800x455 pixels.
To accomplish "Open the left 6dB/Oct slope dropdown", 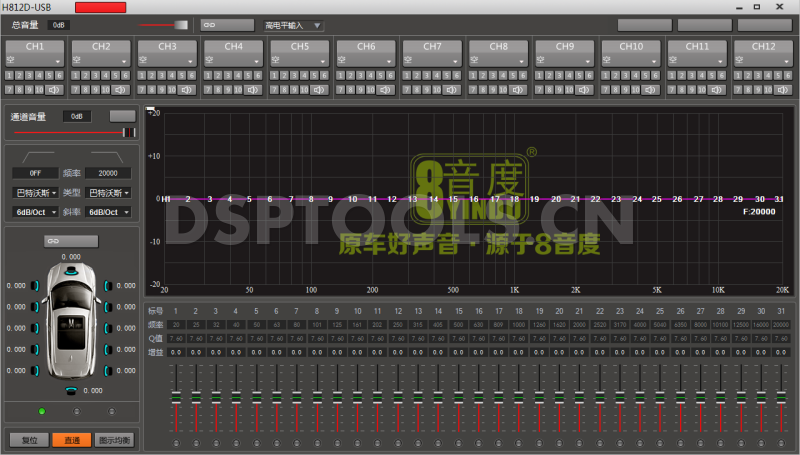I will [x=36, y=212].
